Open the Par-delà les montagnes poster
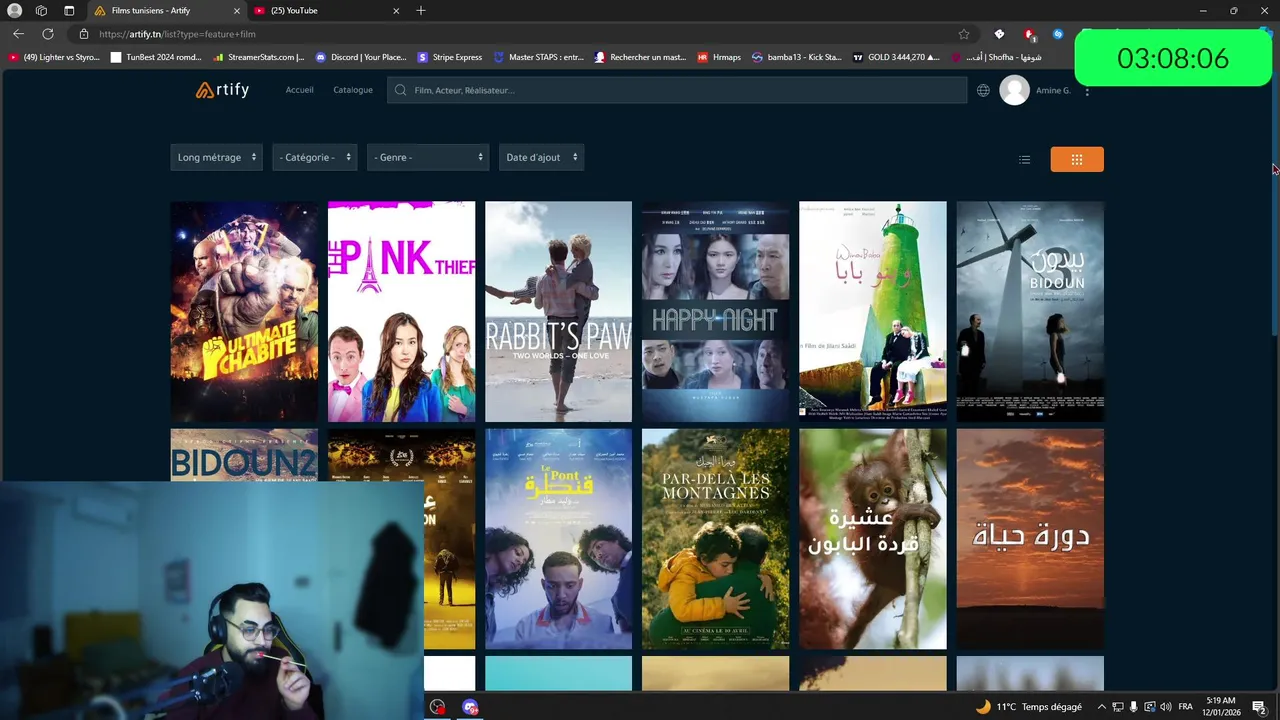 [x=715, y=539]
